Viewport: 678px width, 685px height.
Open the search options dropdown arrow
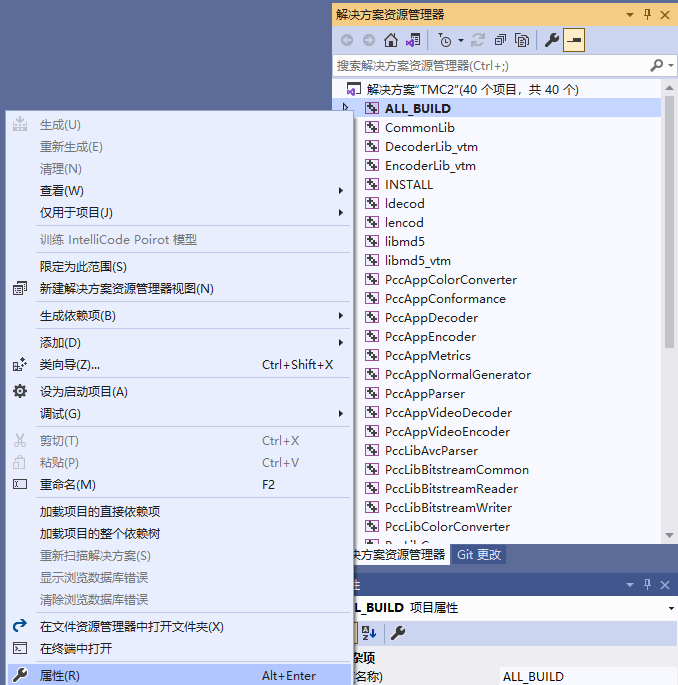coord(671,66)
